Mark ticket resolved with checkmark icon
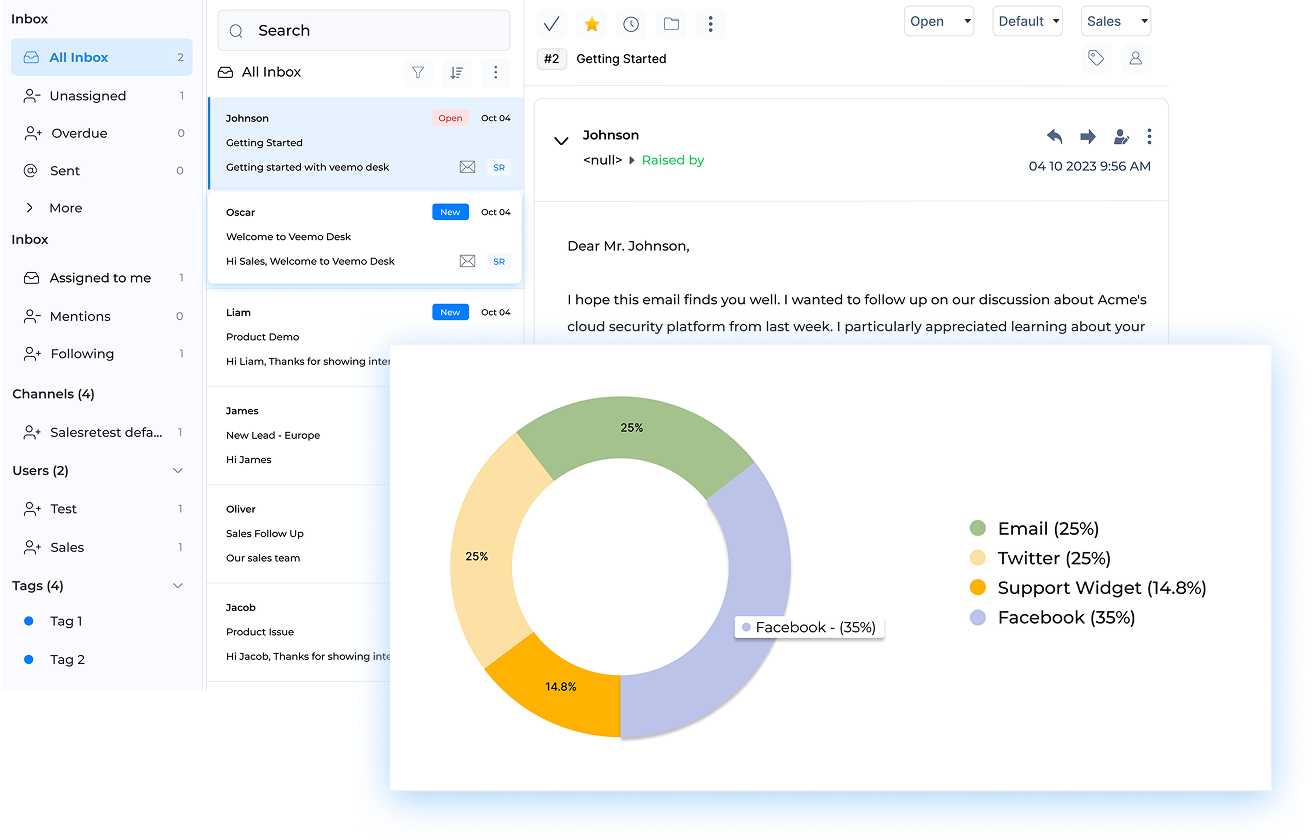 [551, 23]
